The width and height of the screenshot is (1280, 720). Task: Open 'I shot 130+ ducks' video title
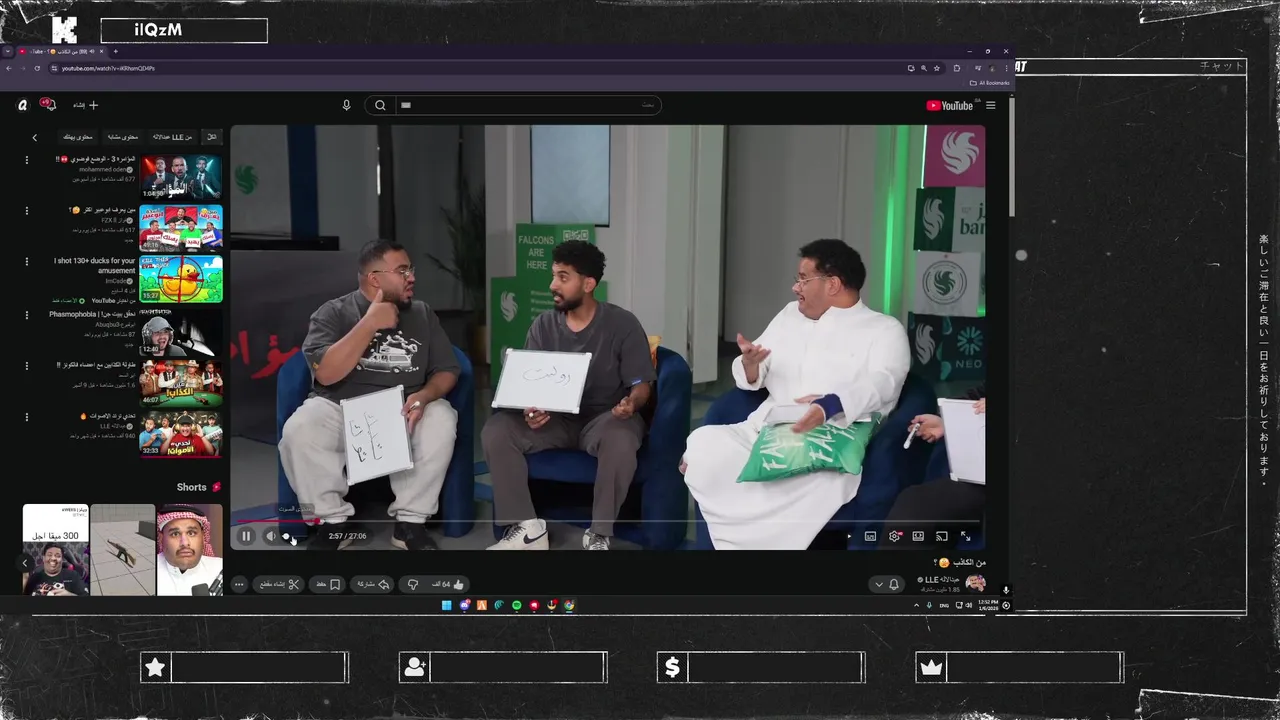point(95,266)
